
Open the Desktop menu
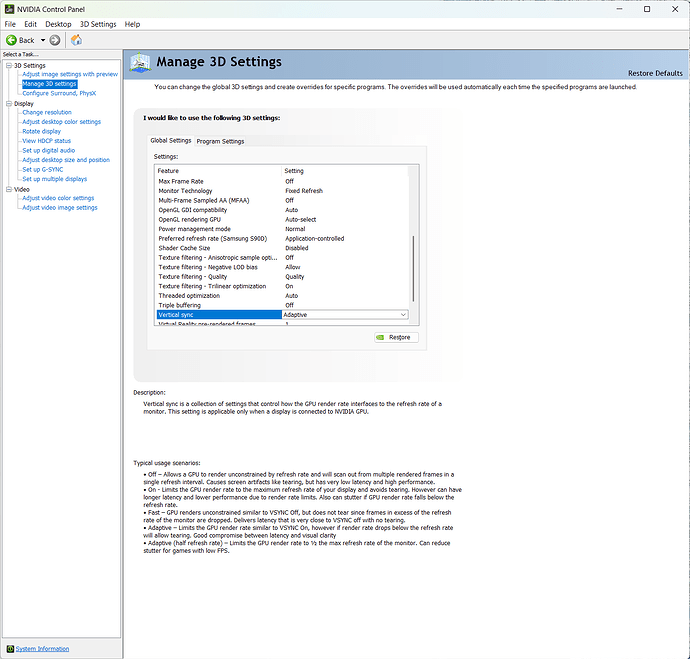[58, 24]
